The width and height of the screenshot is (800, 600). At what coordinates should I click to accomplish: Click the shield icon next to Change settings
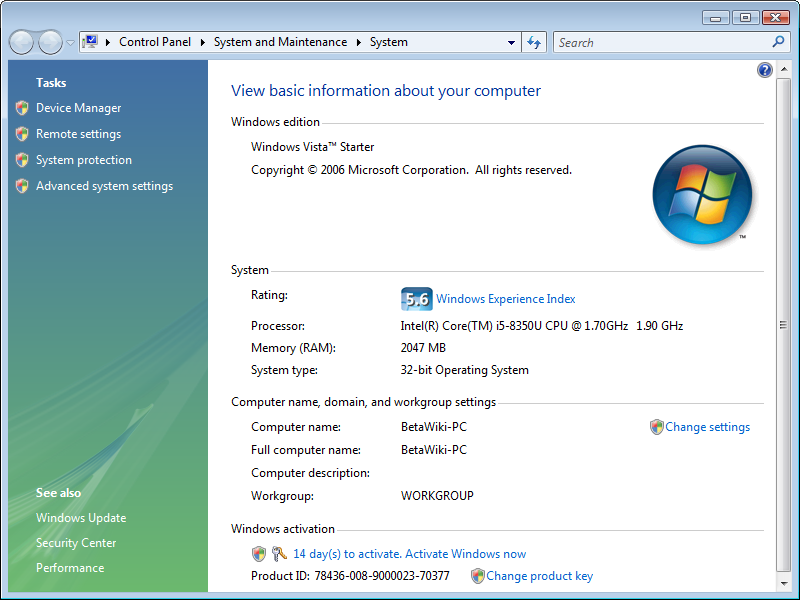pyautogui.click(x=656, y=427)
